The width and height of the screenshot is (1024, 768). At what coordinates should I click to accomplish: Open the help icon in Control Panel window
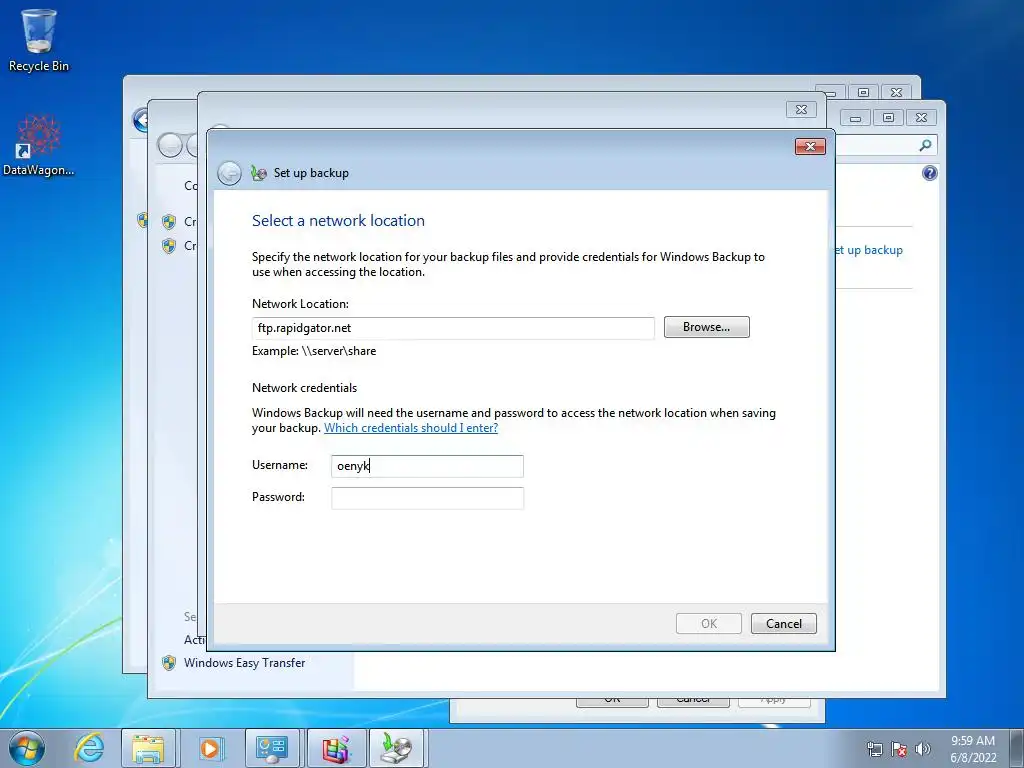pos(929,173)
